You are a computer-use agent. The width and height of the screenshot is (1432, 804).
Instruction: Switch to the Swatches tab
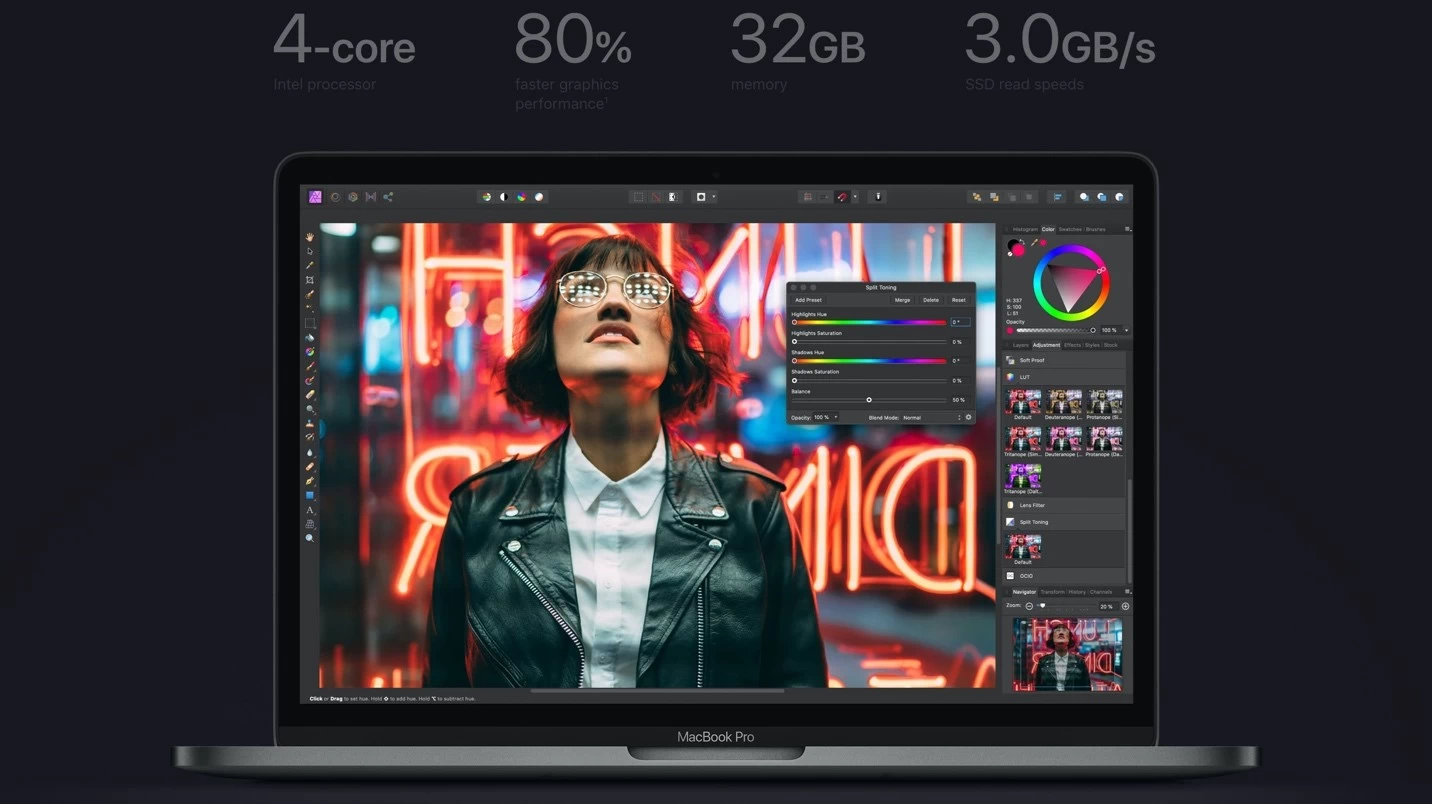(1070, 229)
